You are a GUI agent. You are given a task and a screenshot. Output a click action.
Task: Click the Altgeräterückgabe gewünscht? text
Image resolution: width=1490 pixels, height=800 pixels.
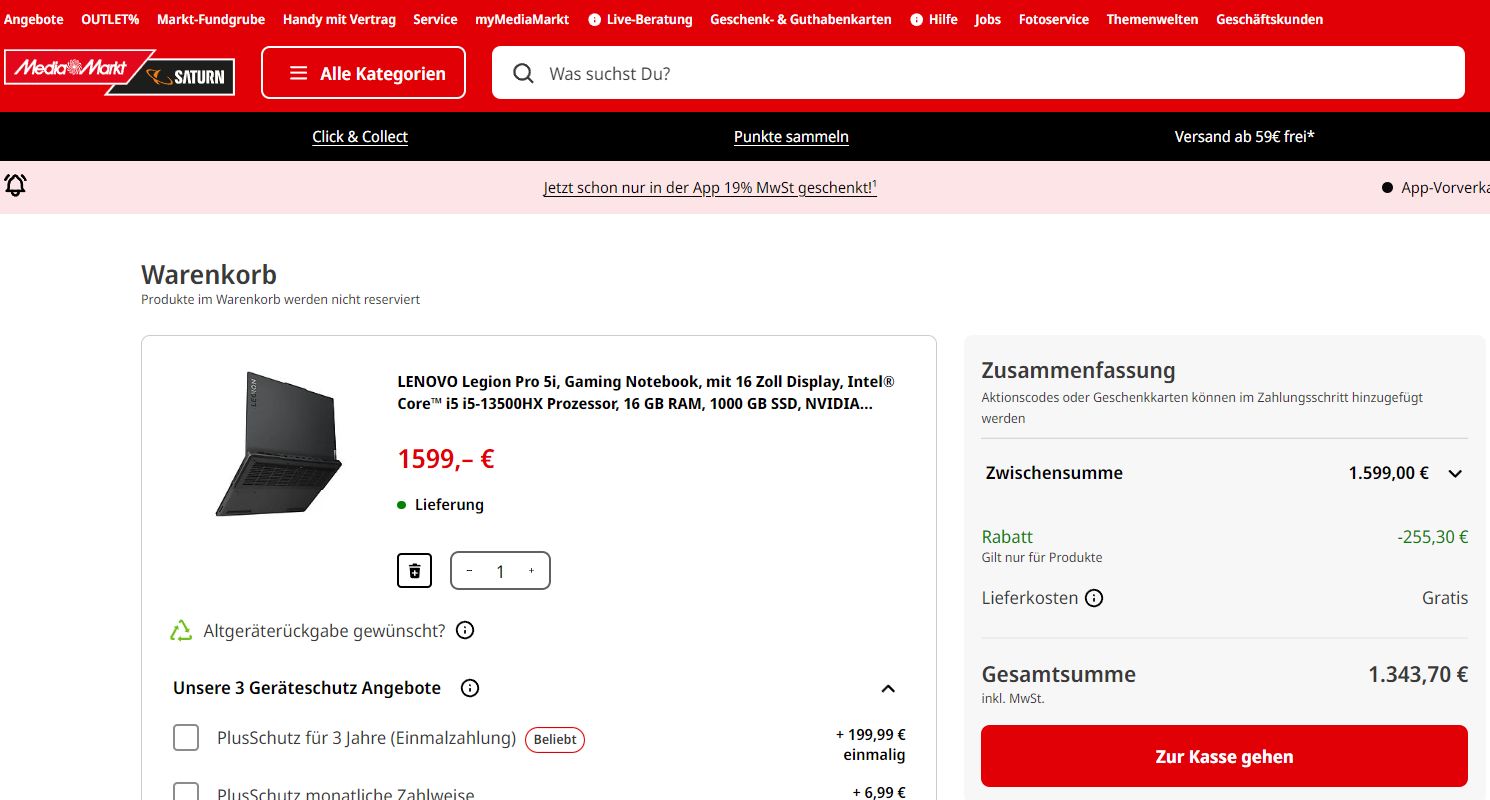click(325, 631)
